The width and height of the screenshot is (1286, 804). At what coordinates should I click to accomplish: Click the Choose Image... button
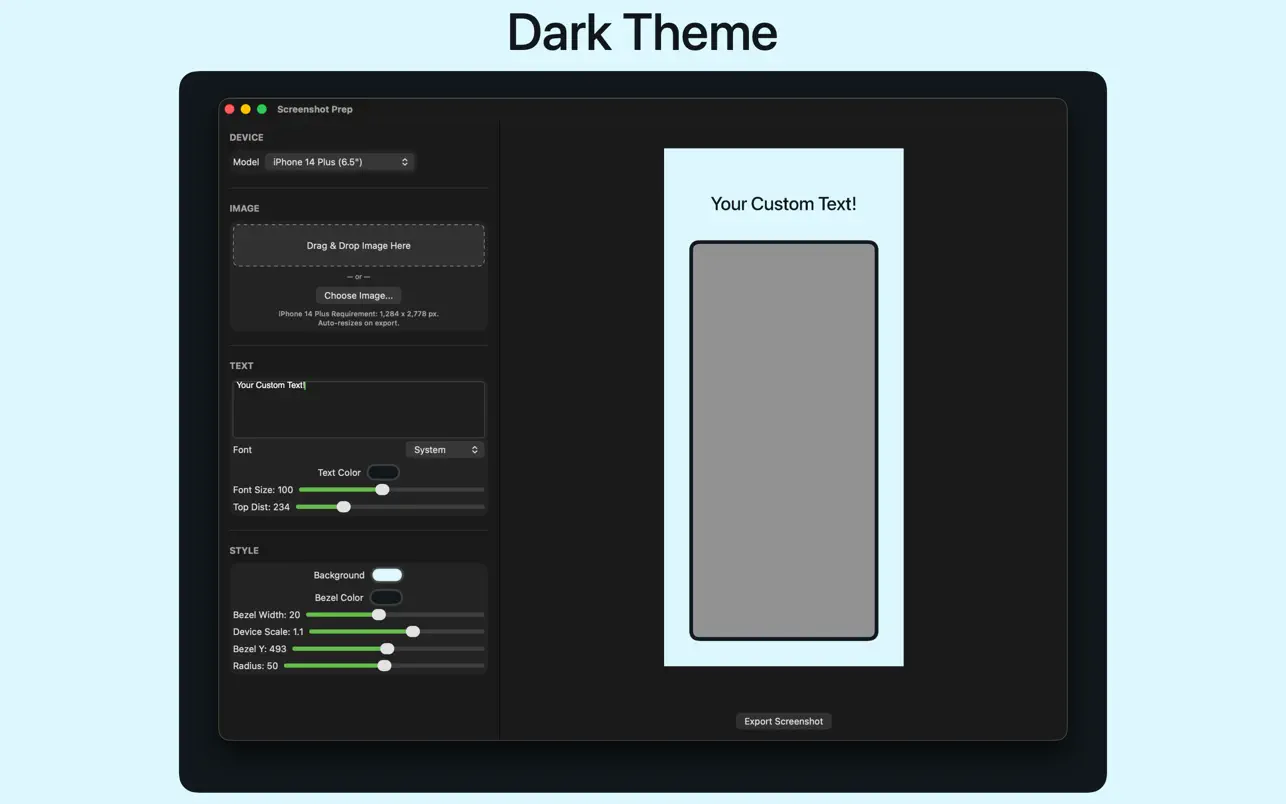pos(358,296)
